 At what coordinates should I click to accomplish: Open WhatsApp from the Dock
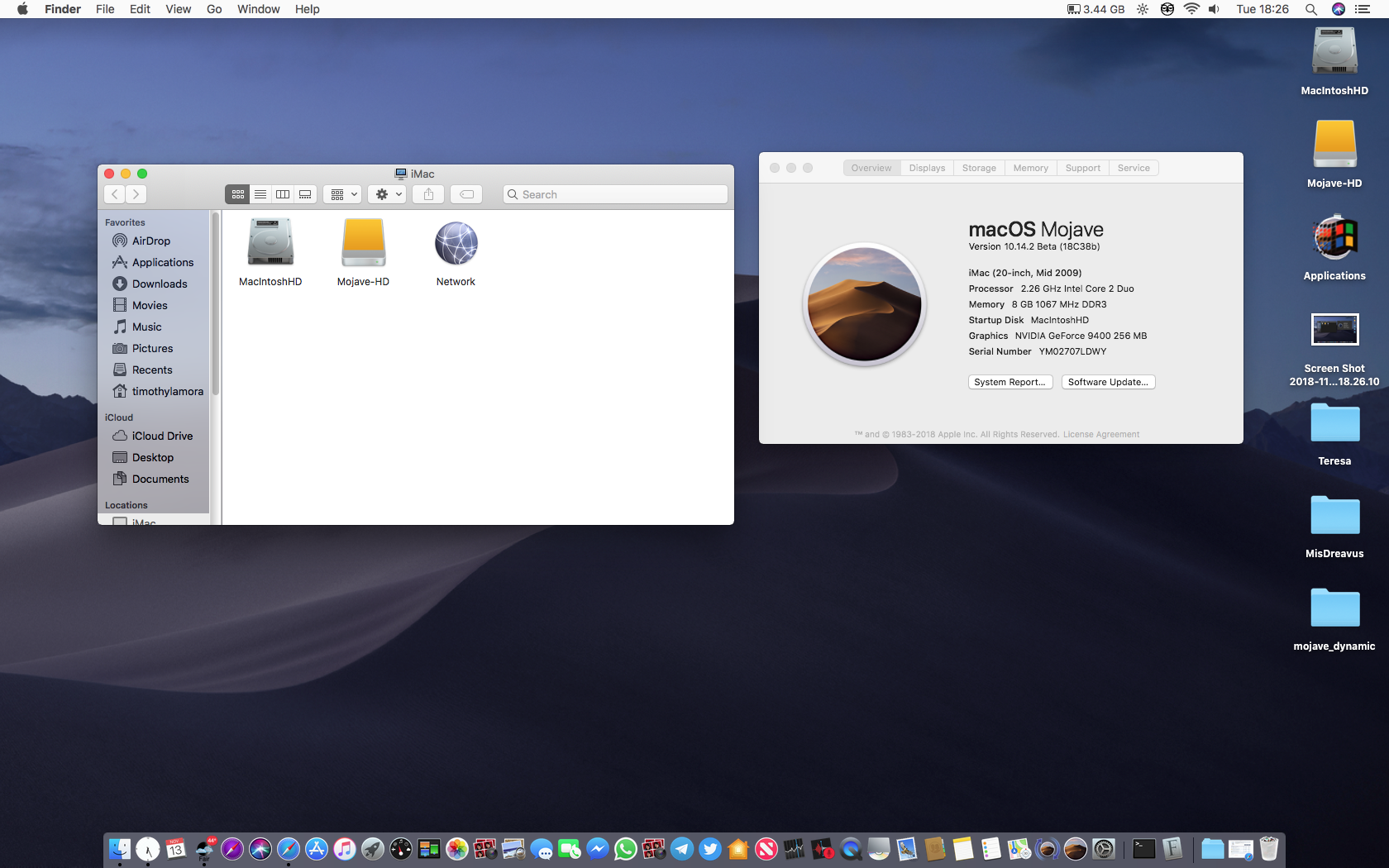626,848
